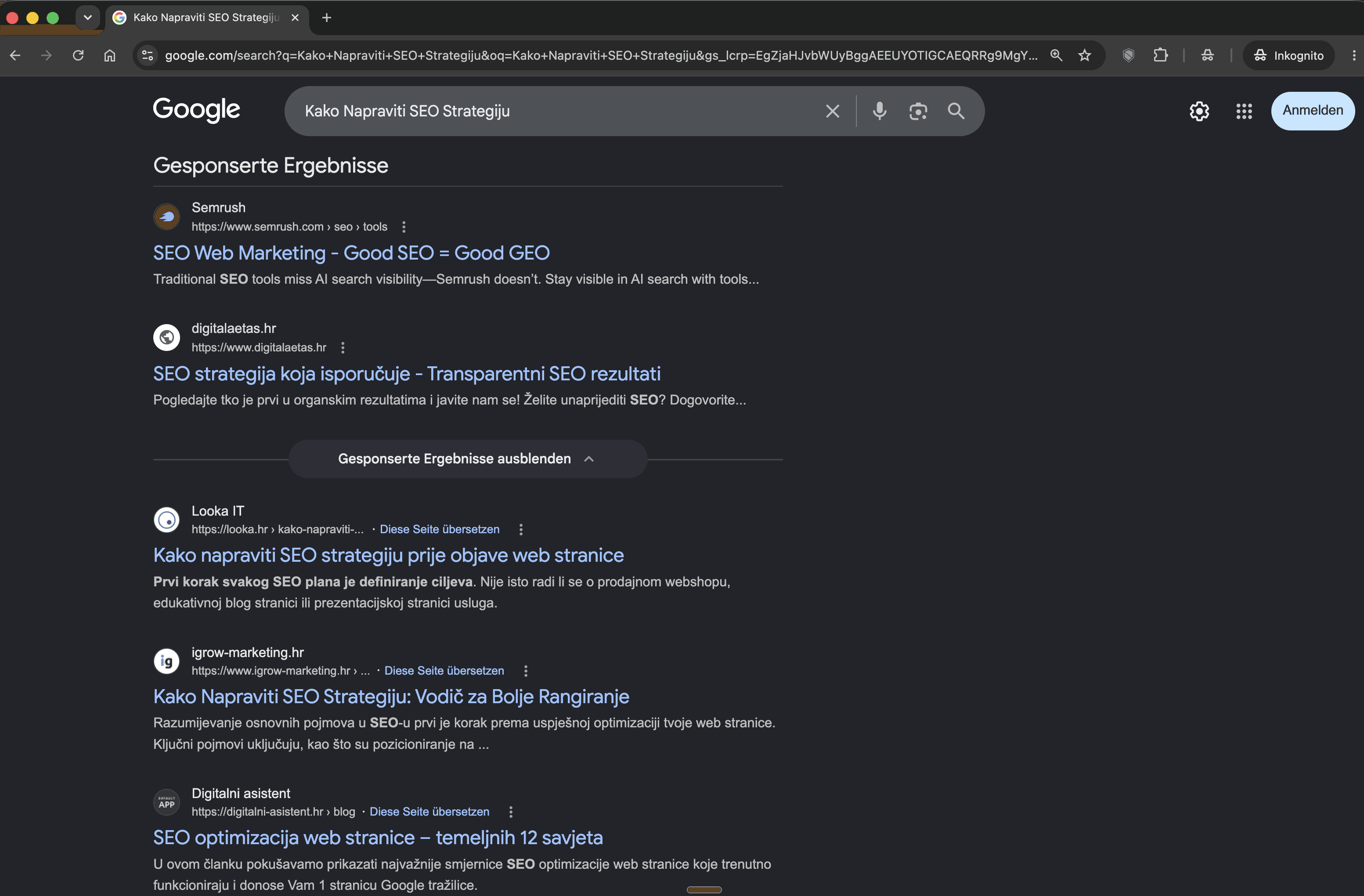Open SEO optimizacija web stranice result
The image size is (1364, 896).
pyautogui.click(x=378, y=838)
